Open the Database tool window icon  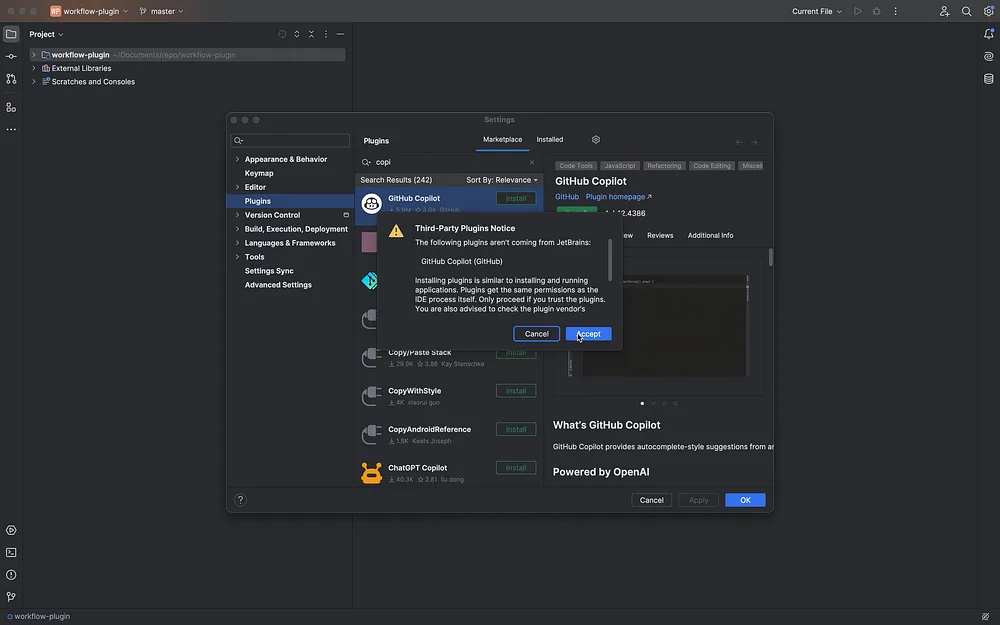coord(989,79)
